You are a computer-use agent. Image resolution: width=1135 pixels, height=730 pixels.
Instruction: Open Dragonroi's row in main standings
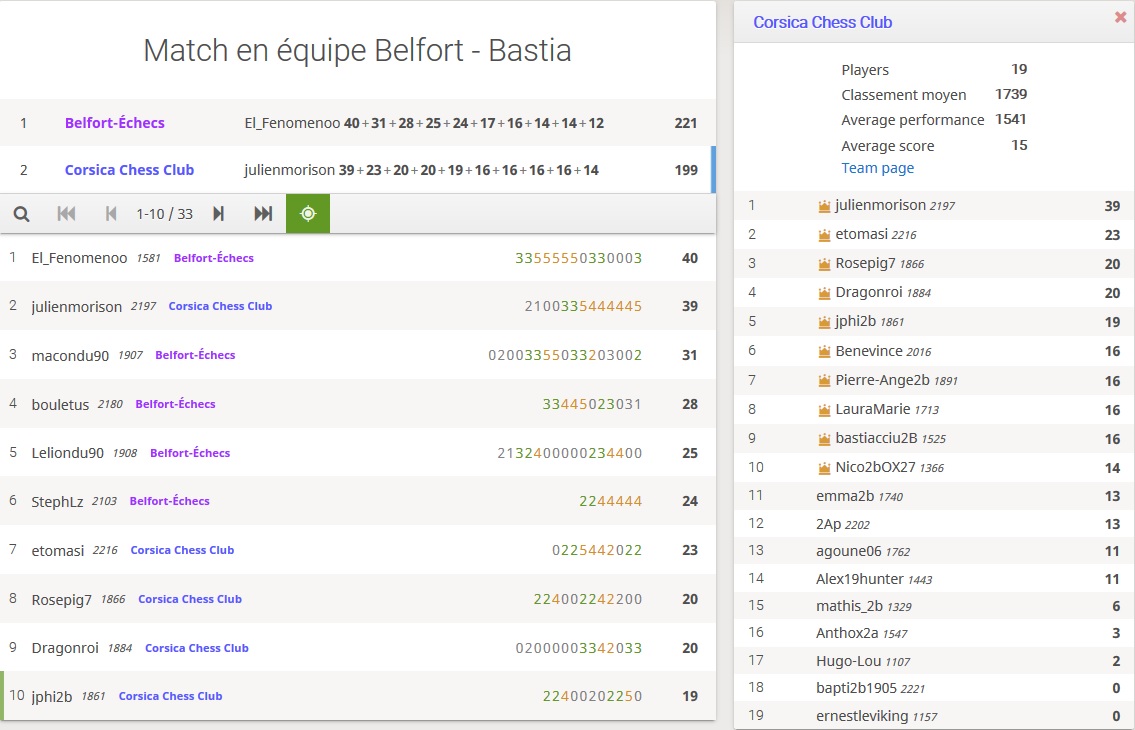coord(358,647)
